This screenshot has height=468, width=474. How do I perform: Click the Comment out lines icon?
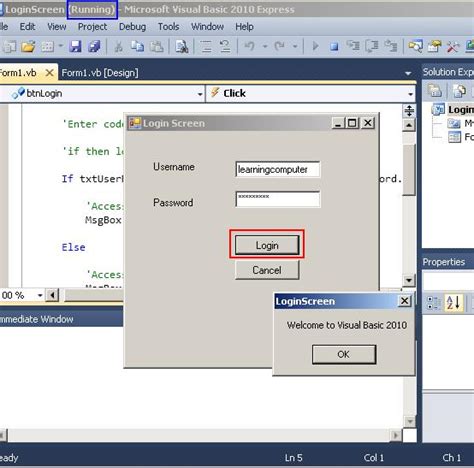point(206,46)
